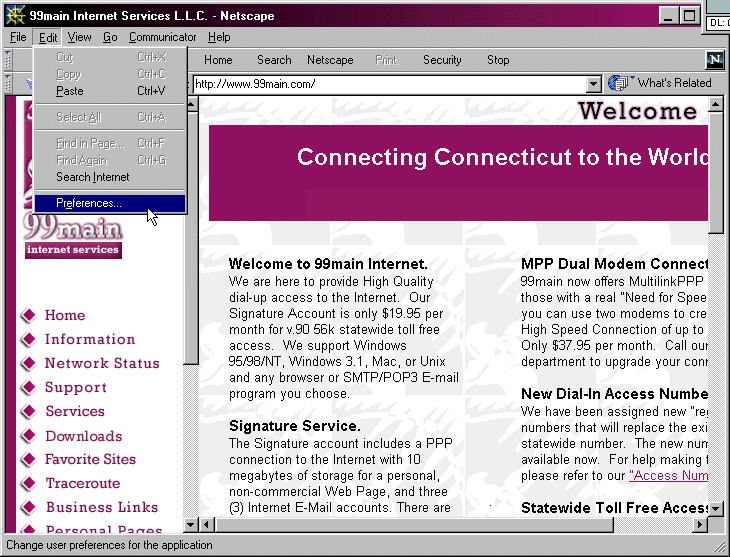Click the main page scroll up arrow
The height and width of the screenshot is (557, 730).
(716, 105)
